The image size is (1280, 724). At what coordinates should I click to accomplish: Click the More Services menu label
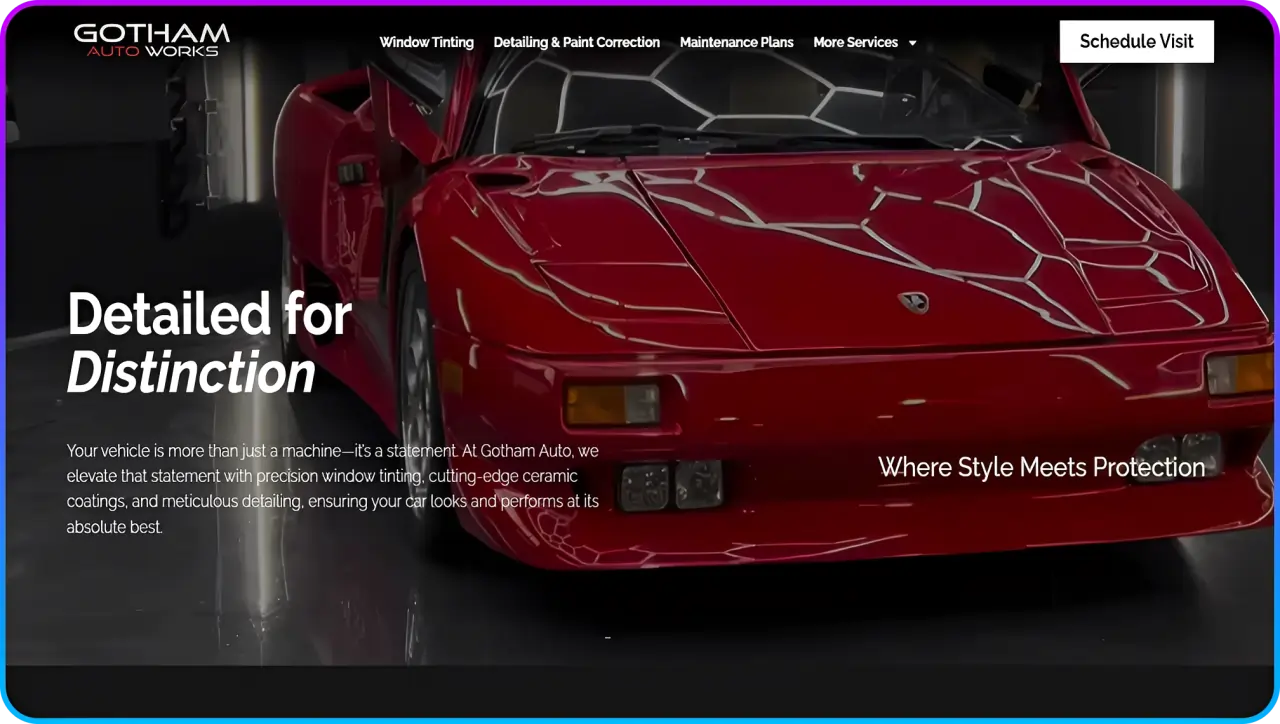pyautogui.click(x=855, y=42)
